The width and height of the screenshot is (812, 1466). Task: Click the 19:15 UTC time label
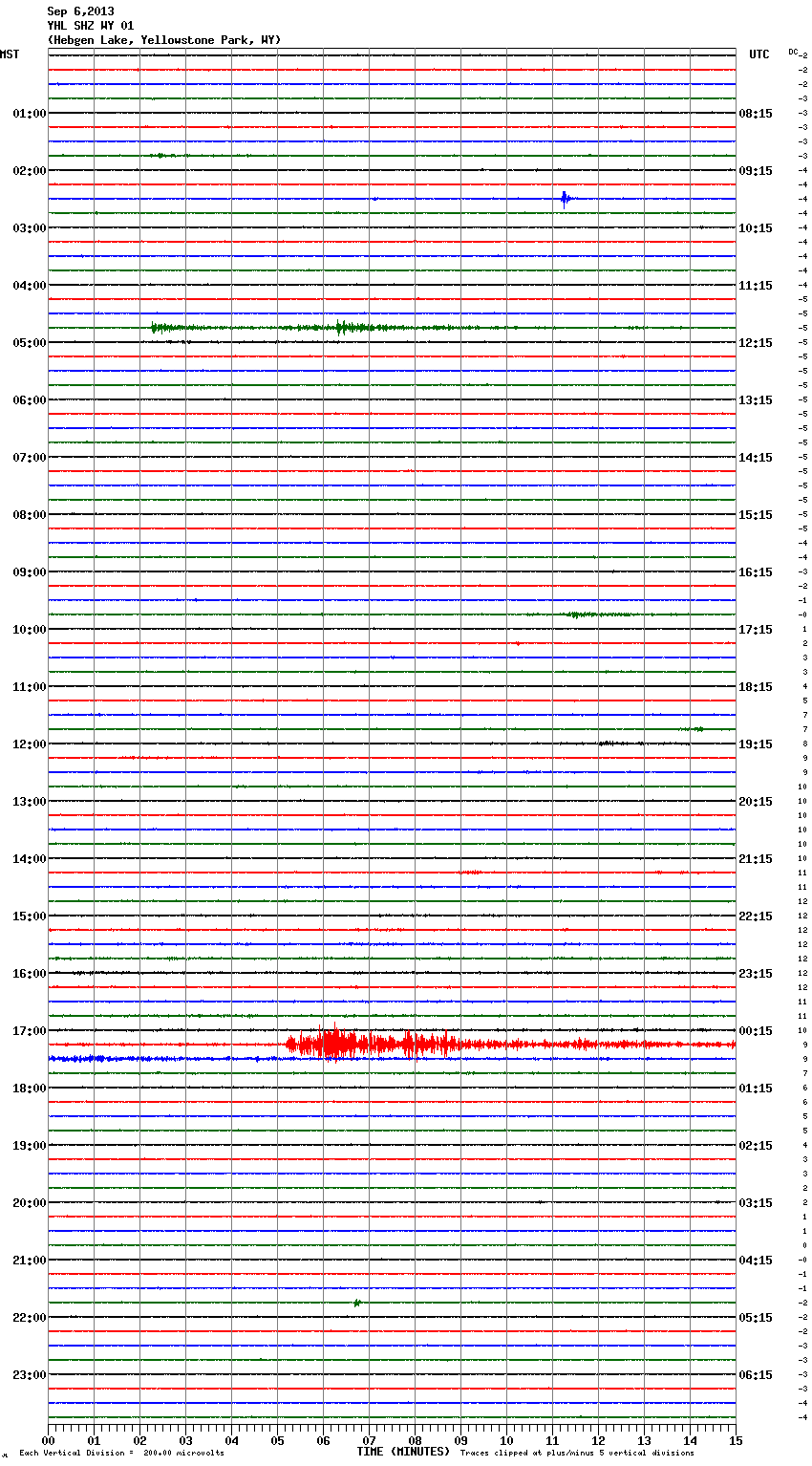click(756, 744)
